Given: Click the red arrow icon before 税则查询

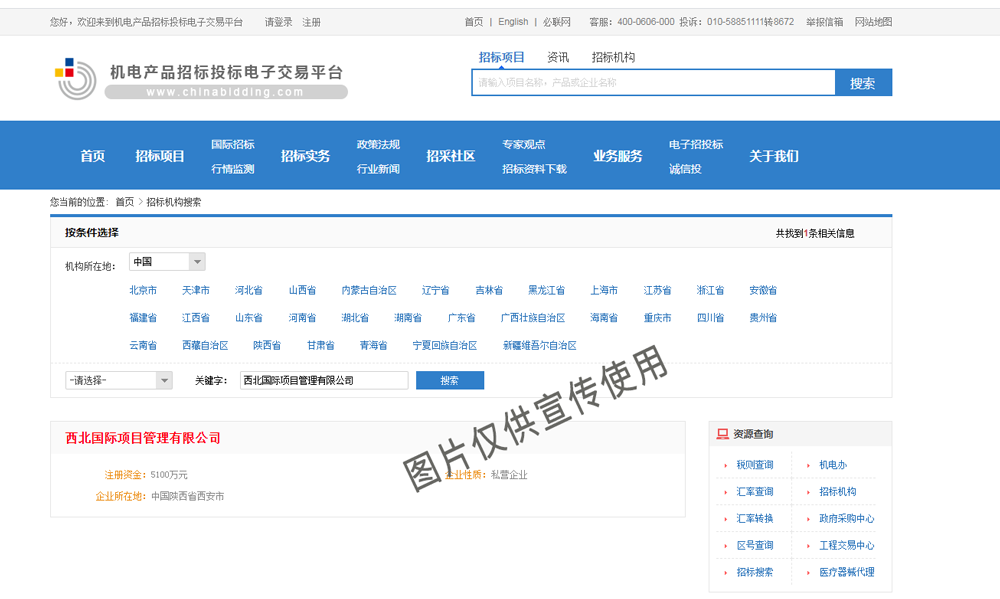Looking at the screenshot, I should click(x=725, y=464).
